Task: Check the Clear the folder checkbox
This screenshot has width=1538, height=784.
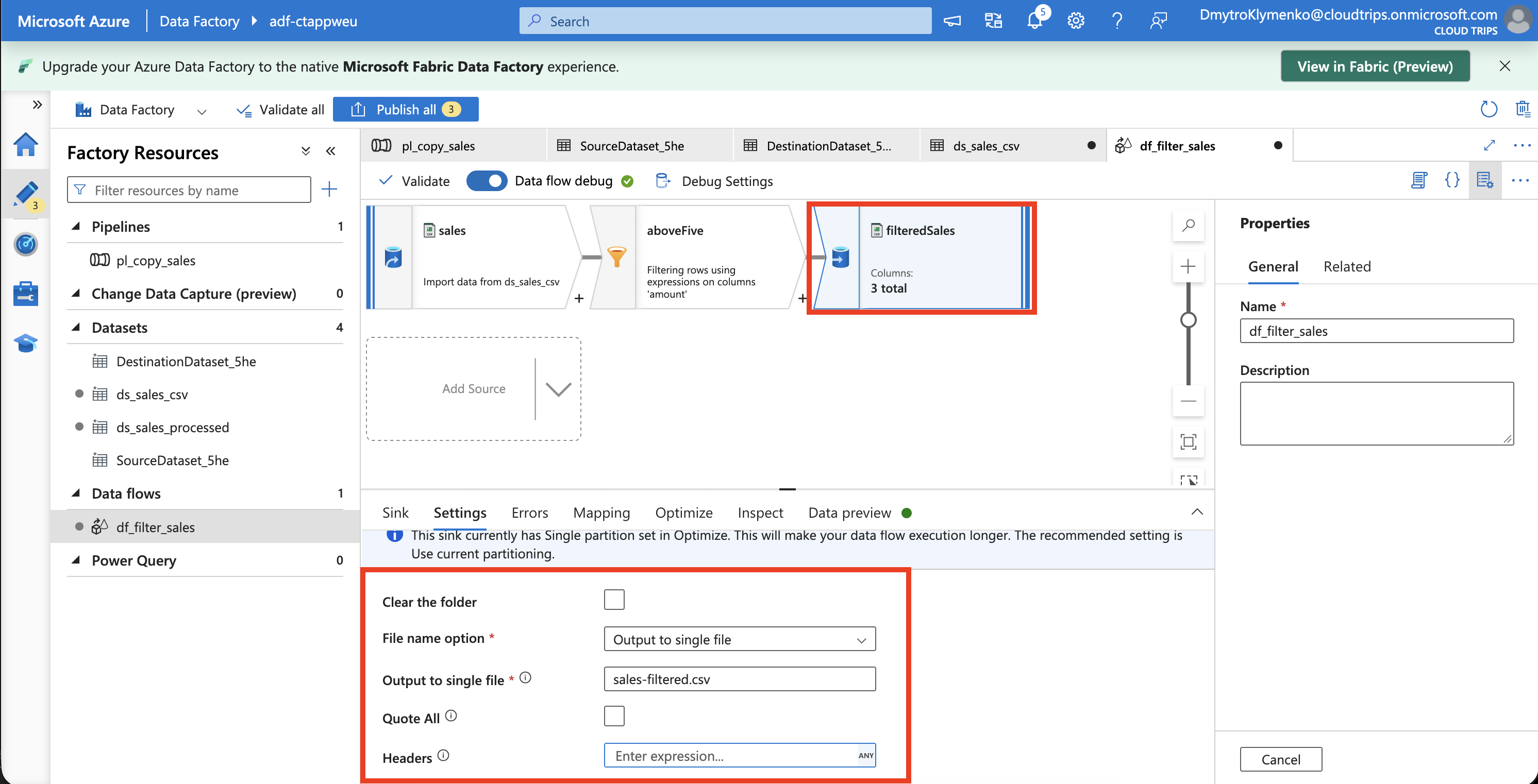Action: [614, 600]
